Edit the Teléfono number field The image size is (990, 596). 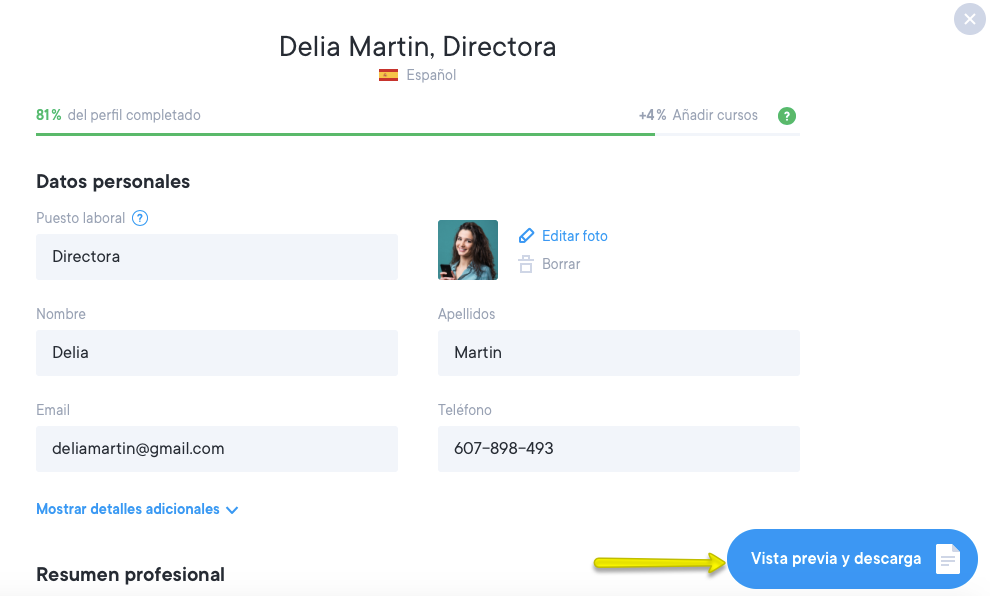pyautogui.click(x=619, y=449)
